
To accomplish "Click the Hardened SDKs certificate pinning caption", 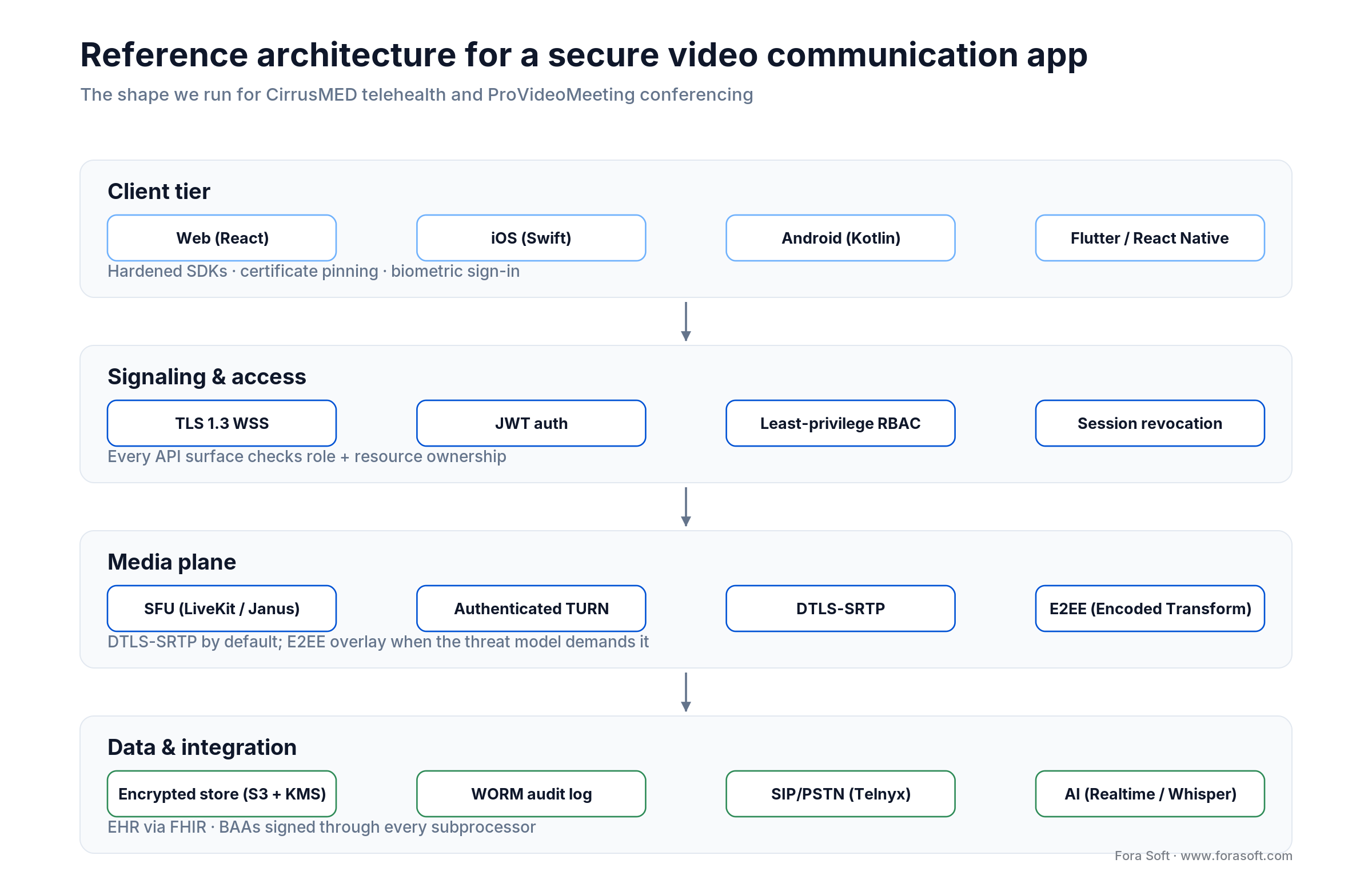I will [313, 271].
